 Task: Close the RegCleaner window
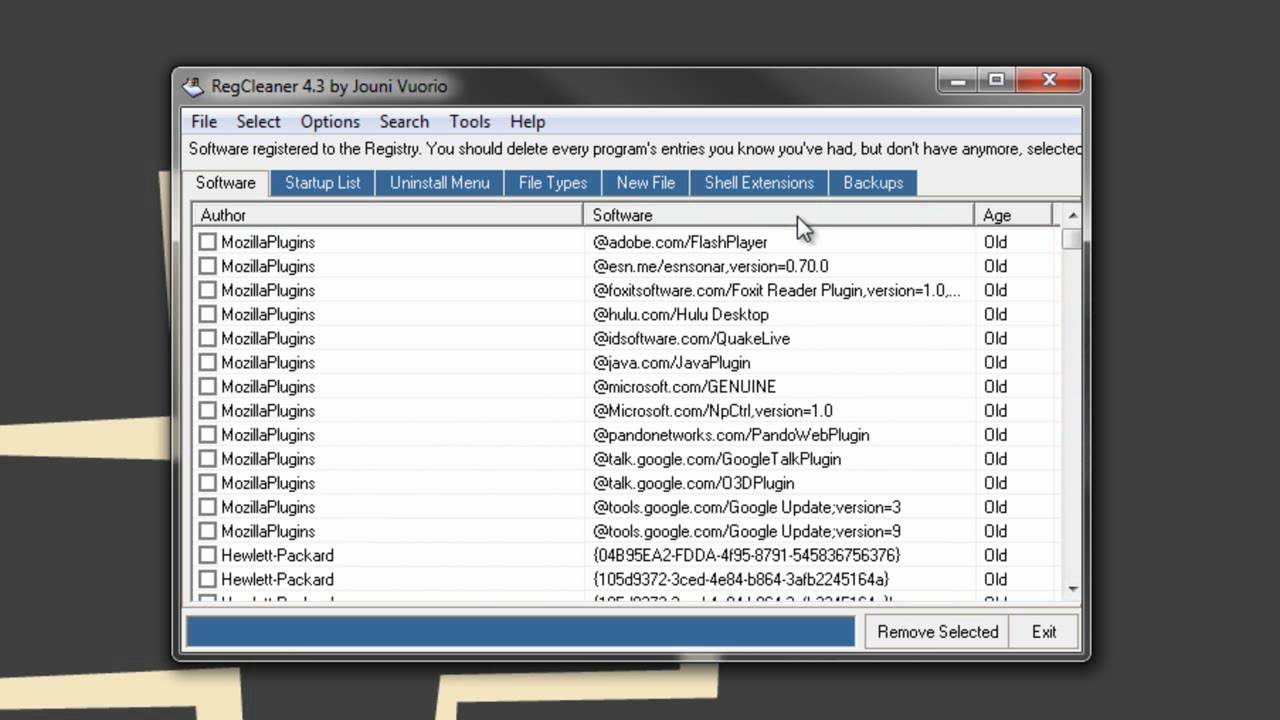click(x=1049, y=81)
